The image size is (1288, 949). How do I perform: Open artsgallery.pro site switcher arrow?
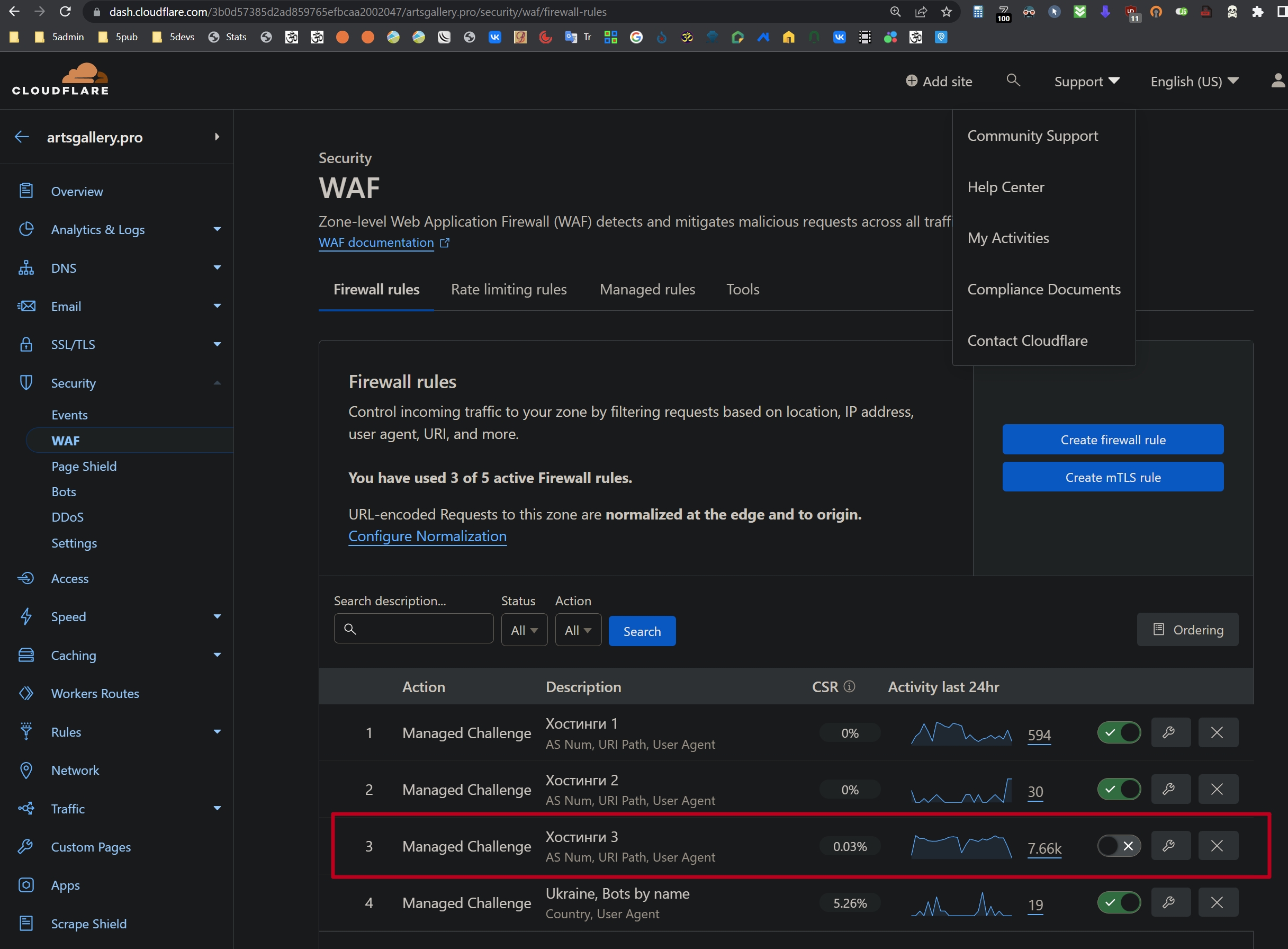coord(217,137)
